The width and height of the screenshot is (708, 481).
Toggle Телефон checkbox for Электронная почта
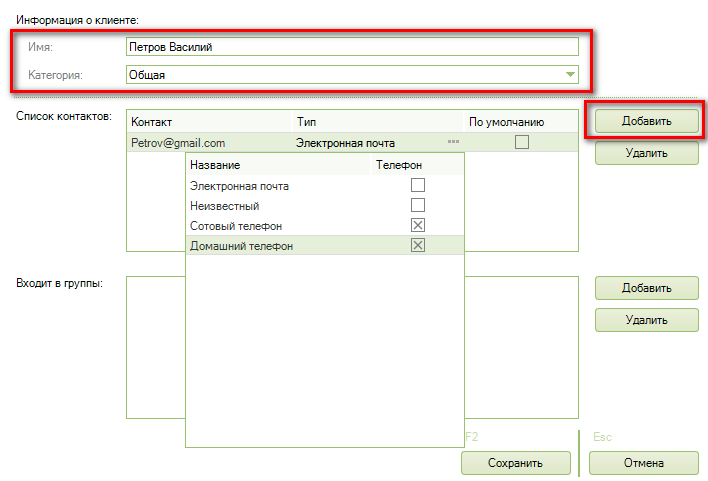418,185
